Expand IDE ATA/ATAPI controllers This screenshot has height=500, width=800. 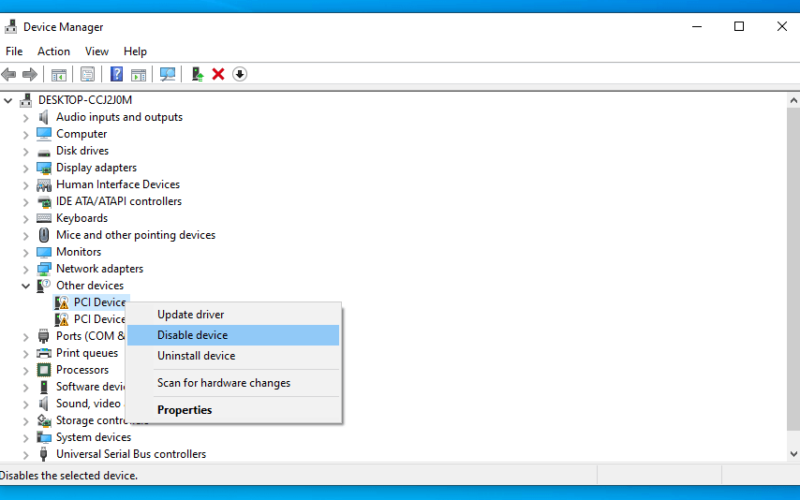(26, 202)
